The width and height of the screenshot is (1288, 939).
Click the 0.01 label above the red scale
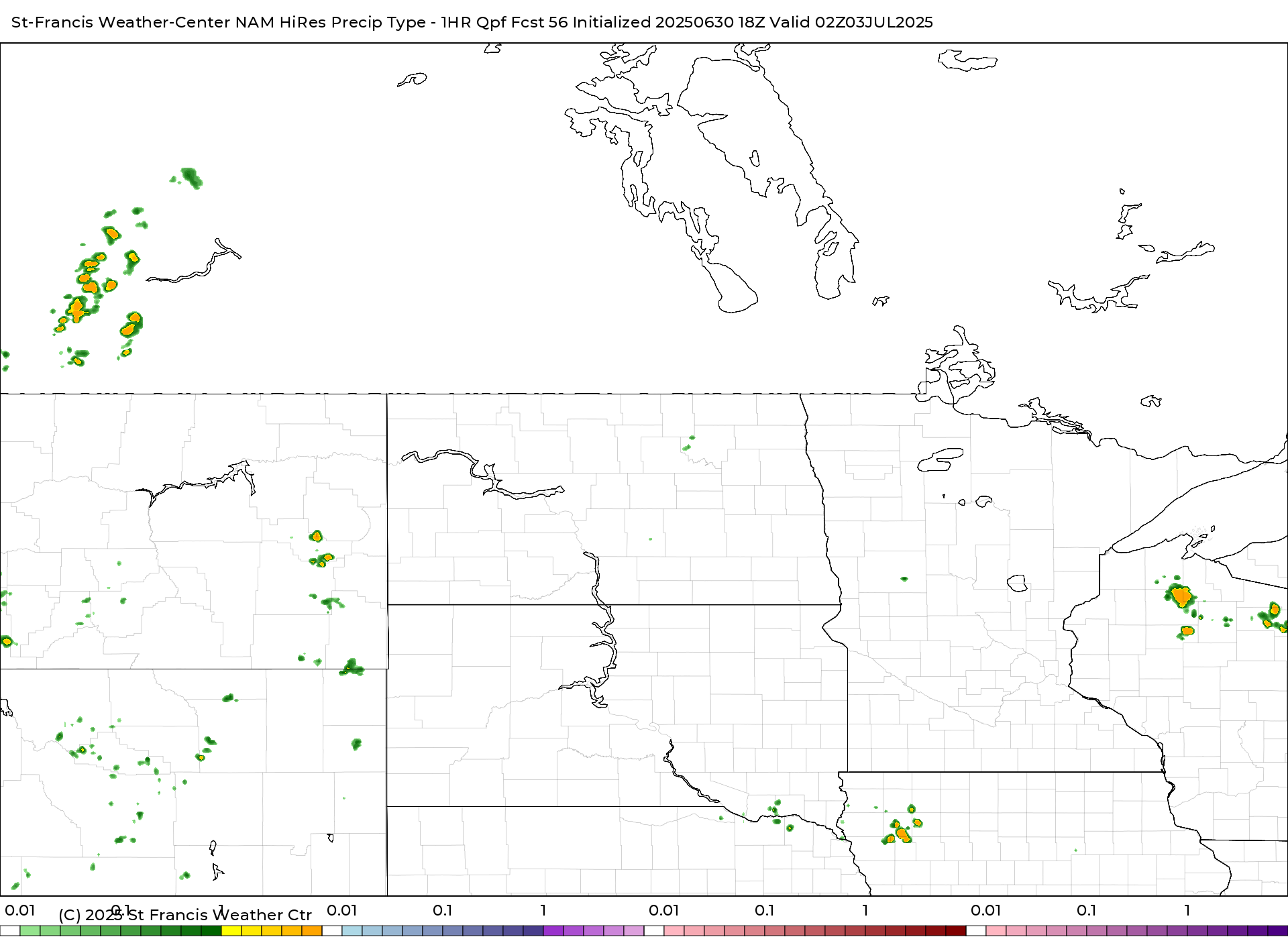(x=664, y=910)
